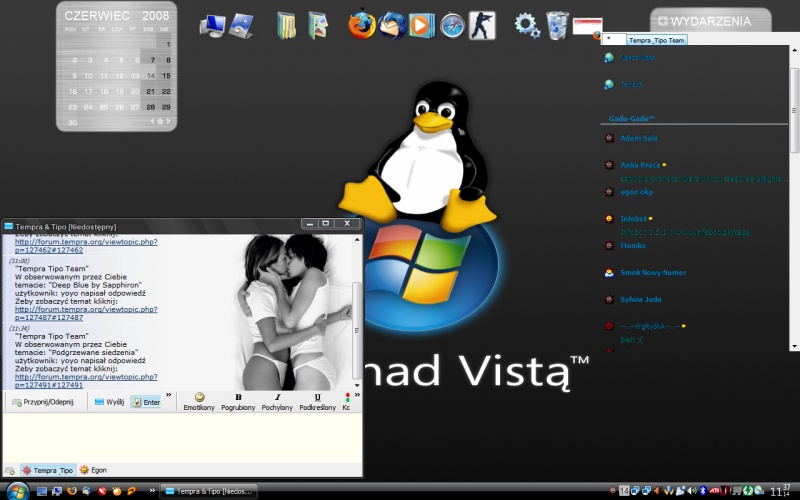
Task: Collapse the Gadu-Gadu group header
Action: [x=631, y=118]
